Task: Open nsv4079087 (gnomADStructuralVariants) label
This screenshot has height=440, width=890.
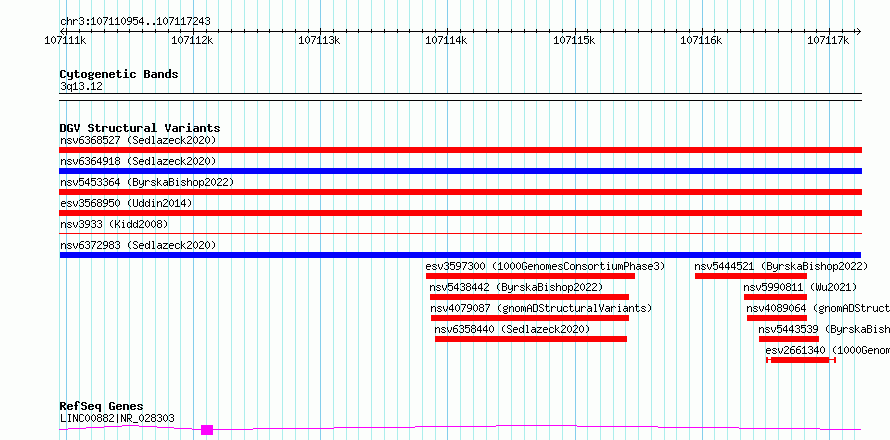Action: click(541, 308)
